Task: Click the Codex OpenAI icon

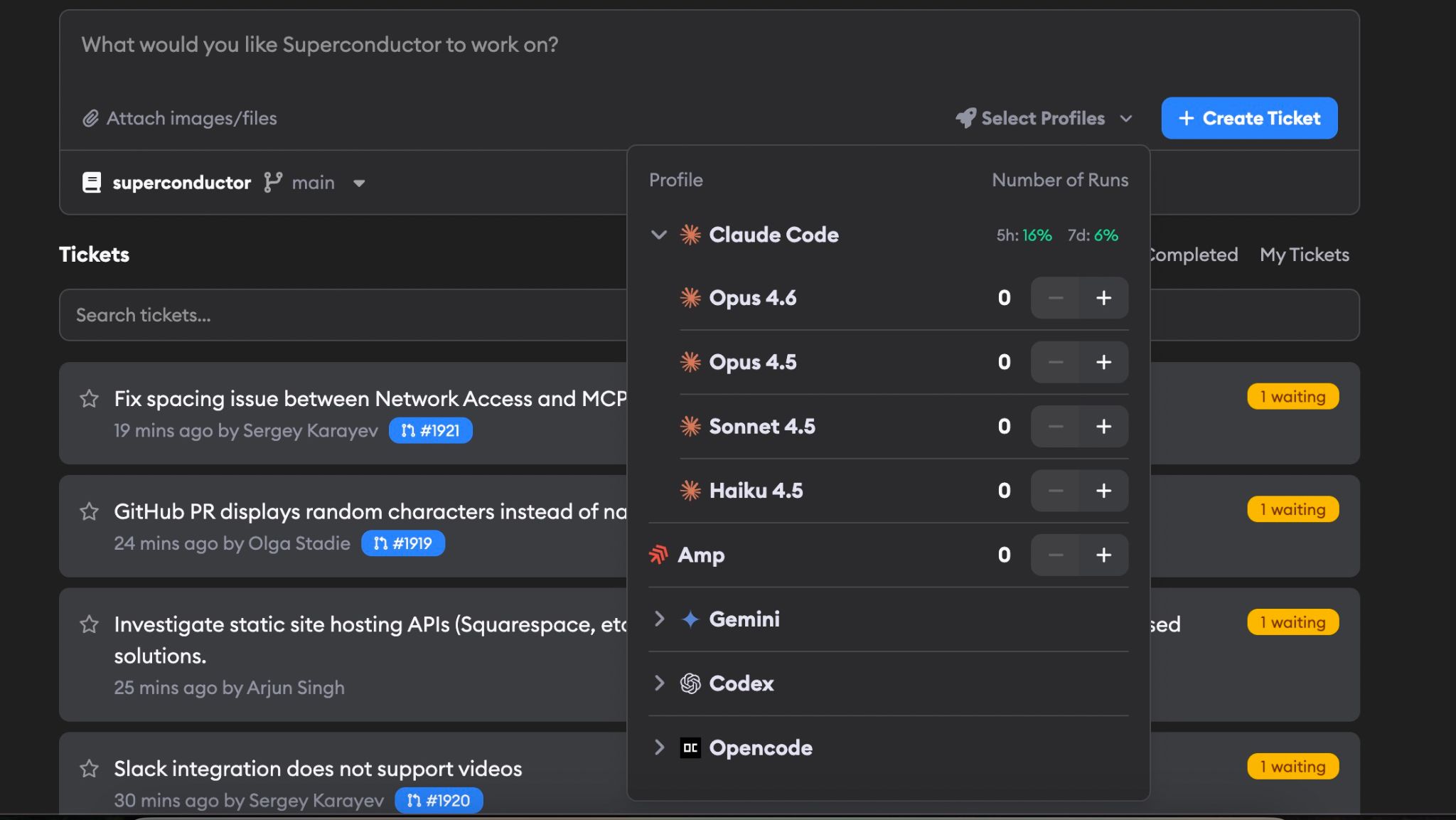Action: pos(689,683)
